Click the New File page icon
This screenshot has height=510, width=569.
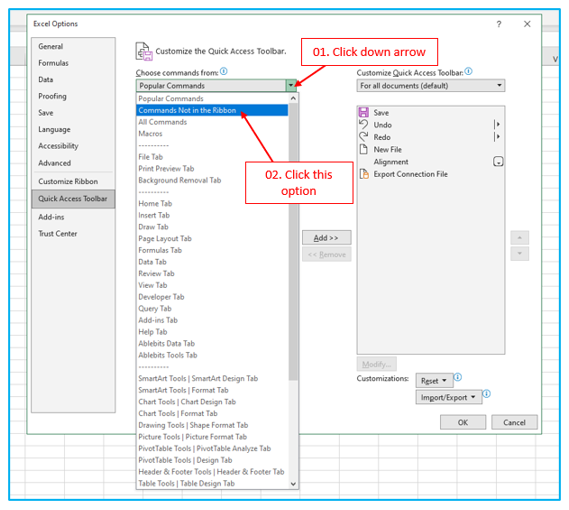point(364,149)
